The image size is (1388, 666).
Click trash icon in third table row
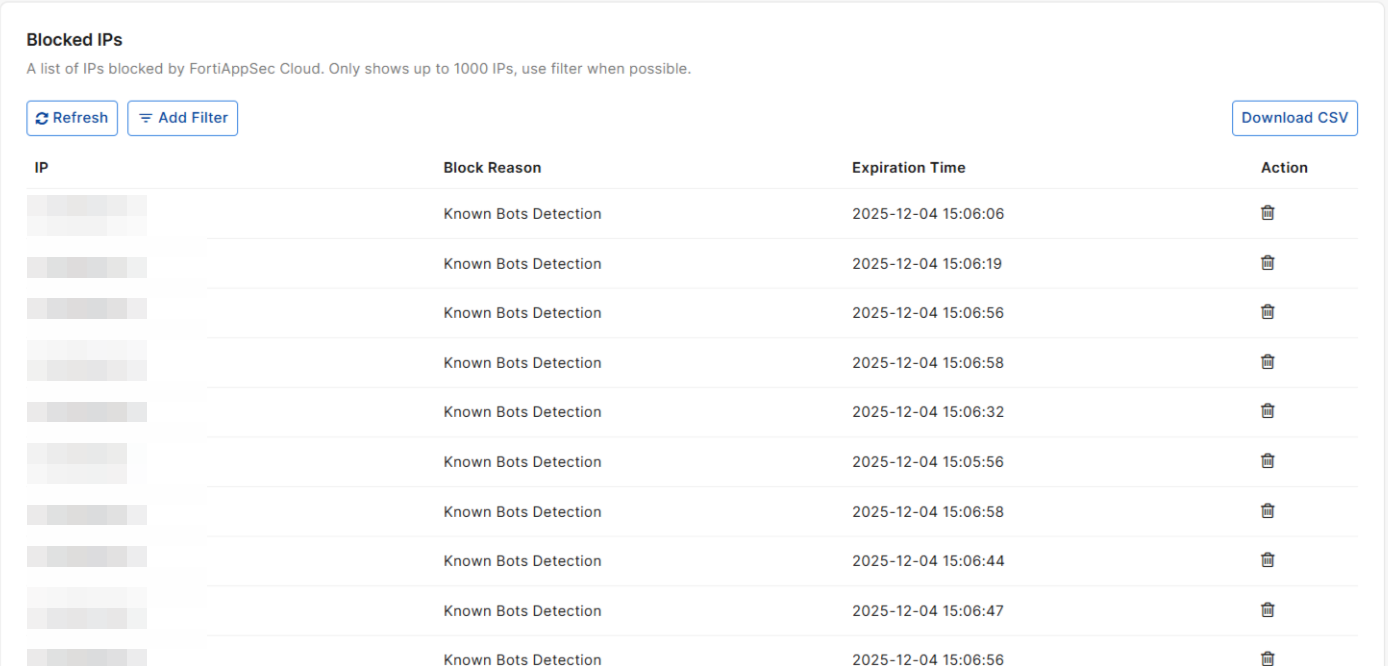click(1267, 312)
